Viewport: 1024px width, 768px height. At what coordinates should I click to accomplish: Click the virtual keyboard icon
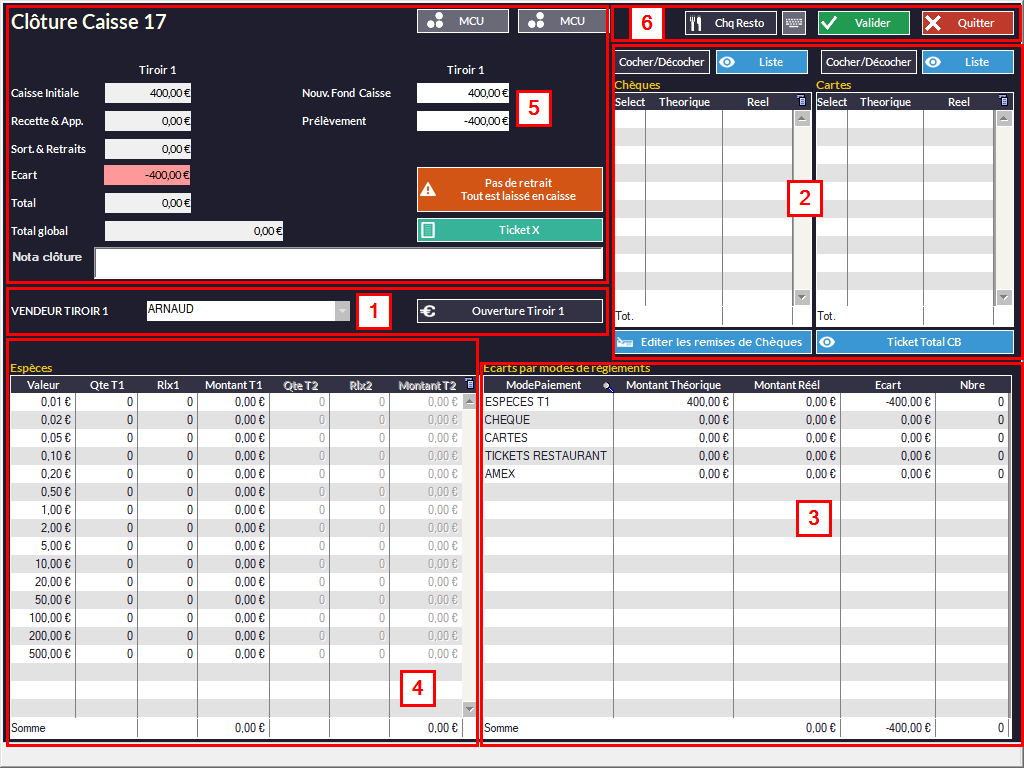tap(794, 23)
